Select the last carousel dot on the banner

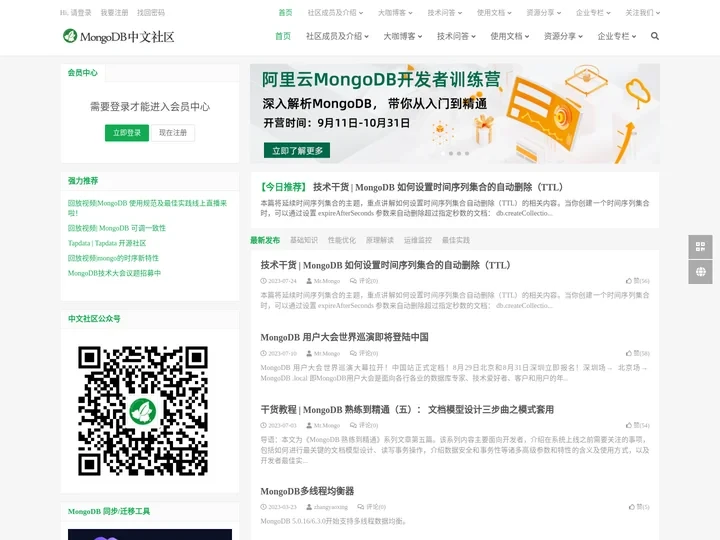coord(467,153)
